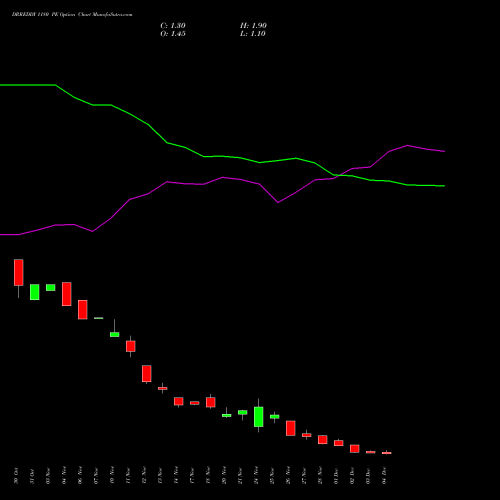Select the "01 Dec" date axis label
This screenshot has height=500, width=500.
pos(336,475)
